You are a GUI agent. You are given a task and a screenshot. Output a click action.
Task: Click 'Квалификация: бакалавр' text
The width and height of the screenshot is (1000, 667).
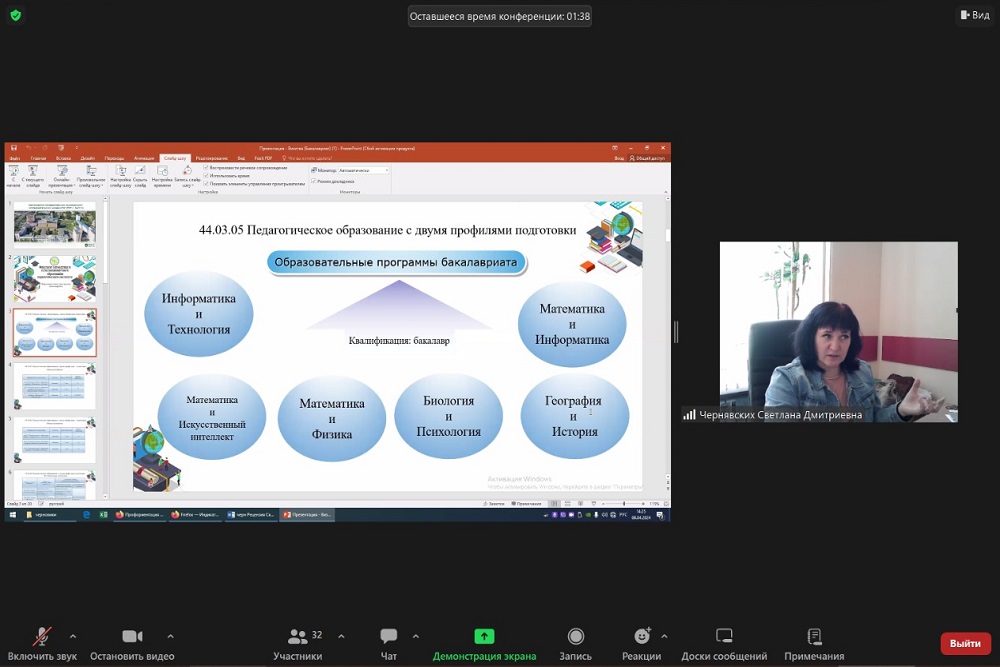point(399,341)
